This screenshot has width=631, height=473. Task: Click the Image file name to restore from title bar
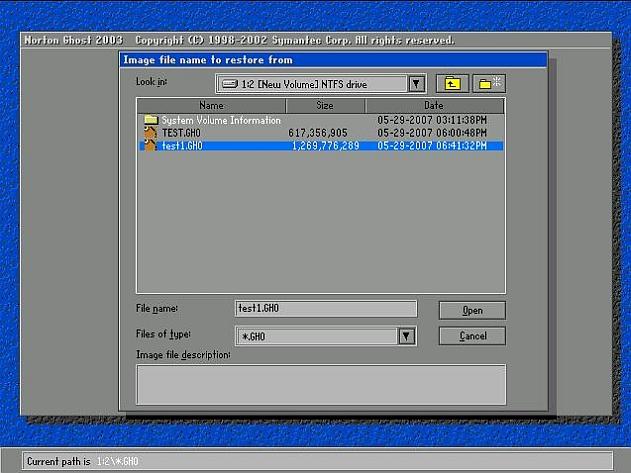coord(334,60)
